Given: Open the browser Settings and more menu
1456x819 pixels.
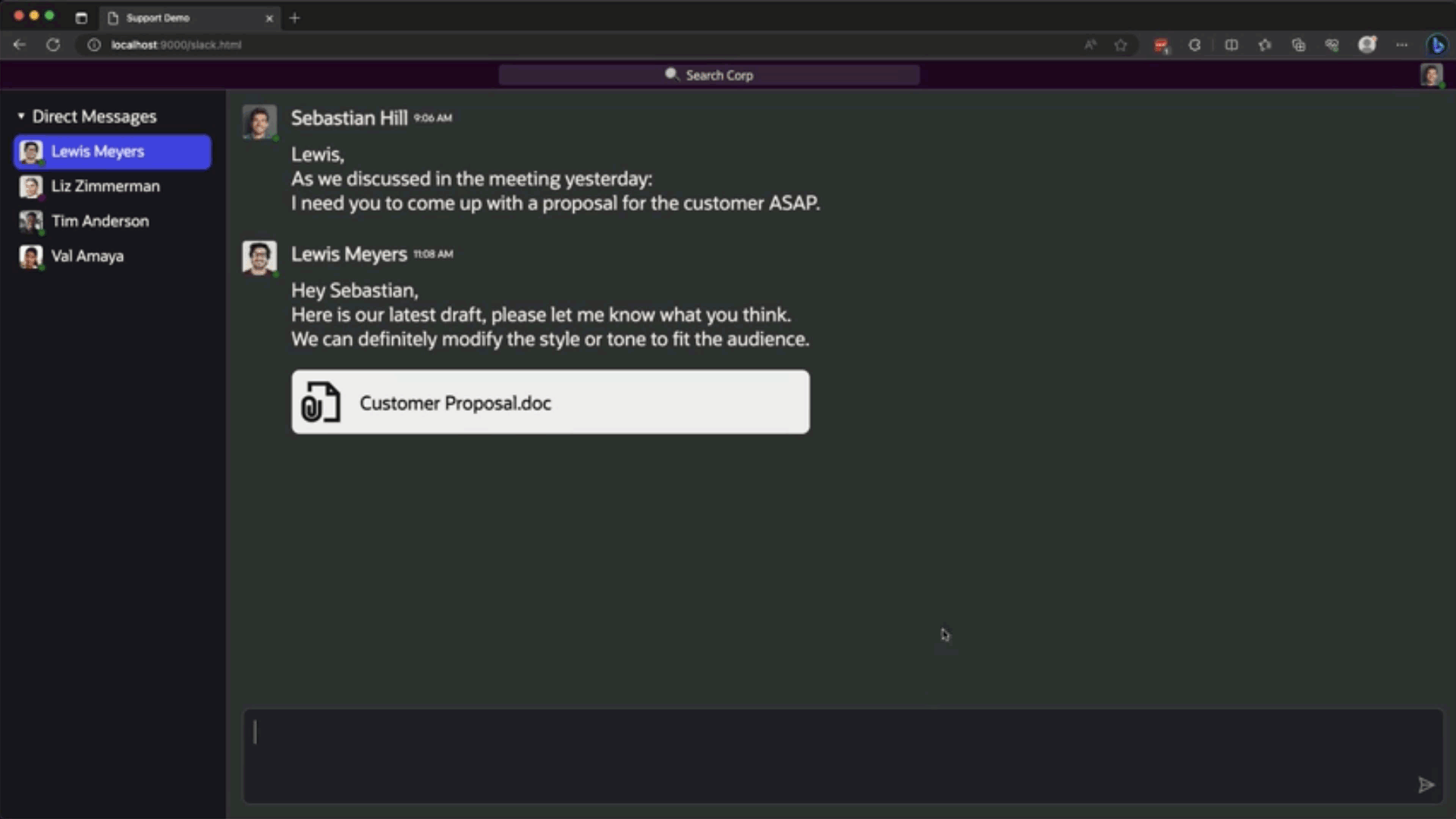Looking at the screenshot, I should (1401, 45).
